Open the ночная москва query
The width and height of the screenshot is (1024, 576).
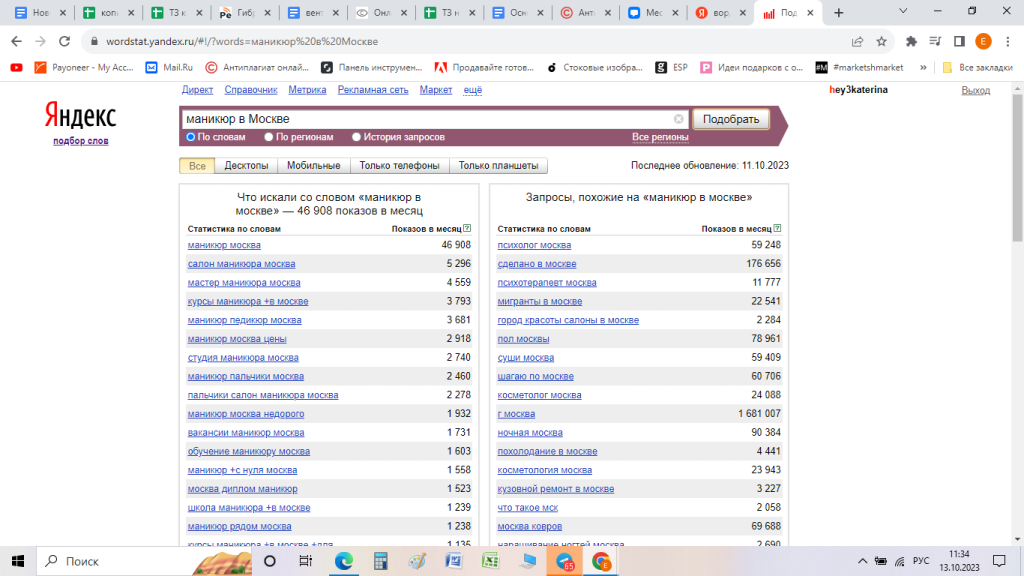coord(530,432)
